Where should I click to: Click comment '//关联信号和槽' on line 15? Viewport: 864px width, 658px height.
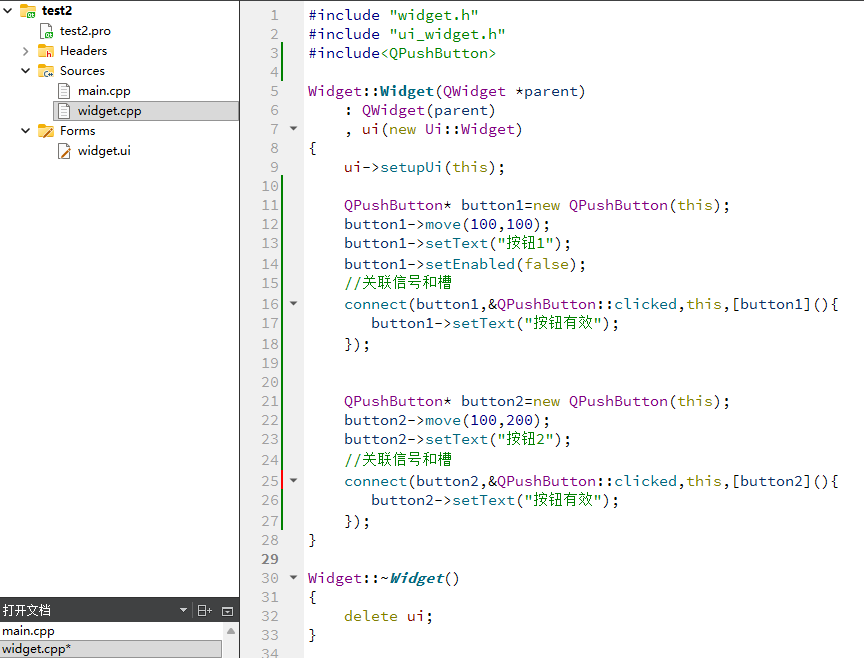(398, 283)
